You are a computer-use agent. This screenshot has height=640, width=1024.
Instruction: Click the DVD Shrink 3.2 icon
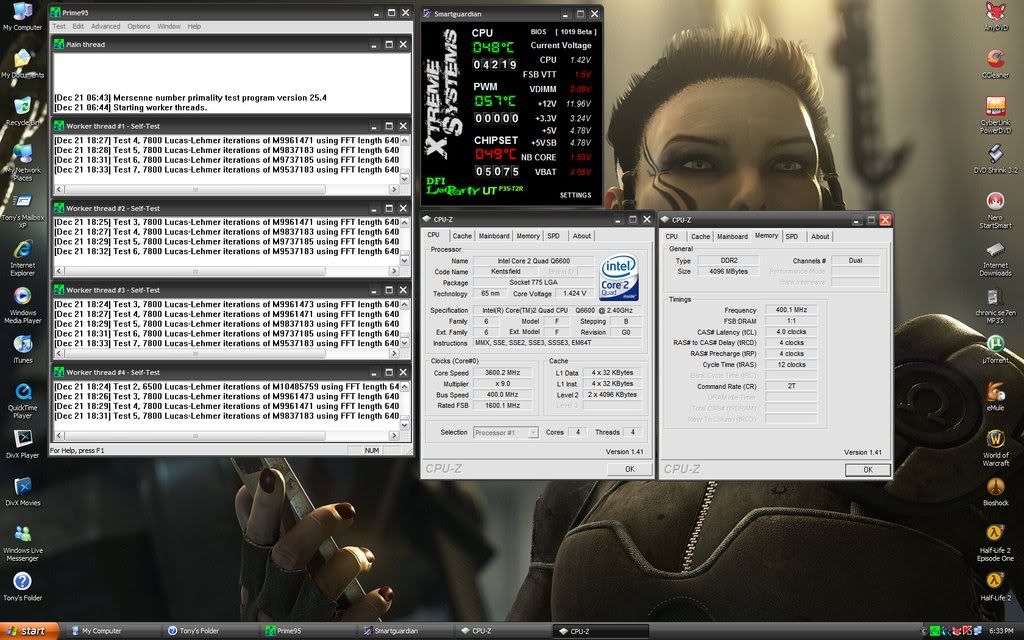tap(995, 159)
